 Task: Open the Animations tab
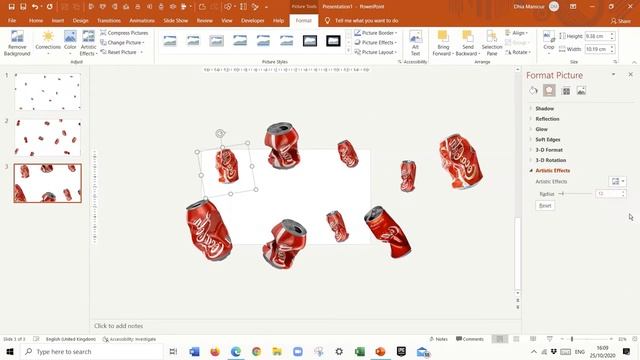tap(142, 20)
